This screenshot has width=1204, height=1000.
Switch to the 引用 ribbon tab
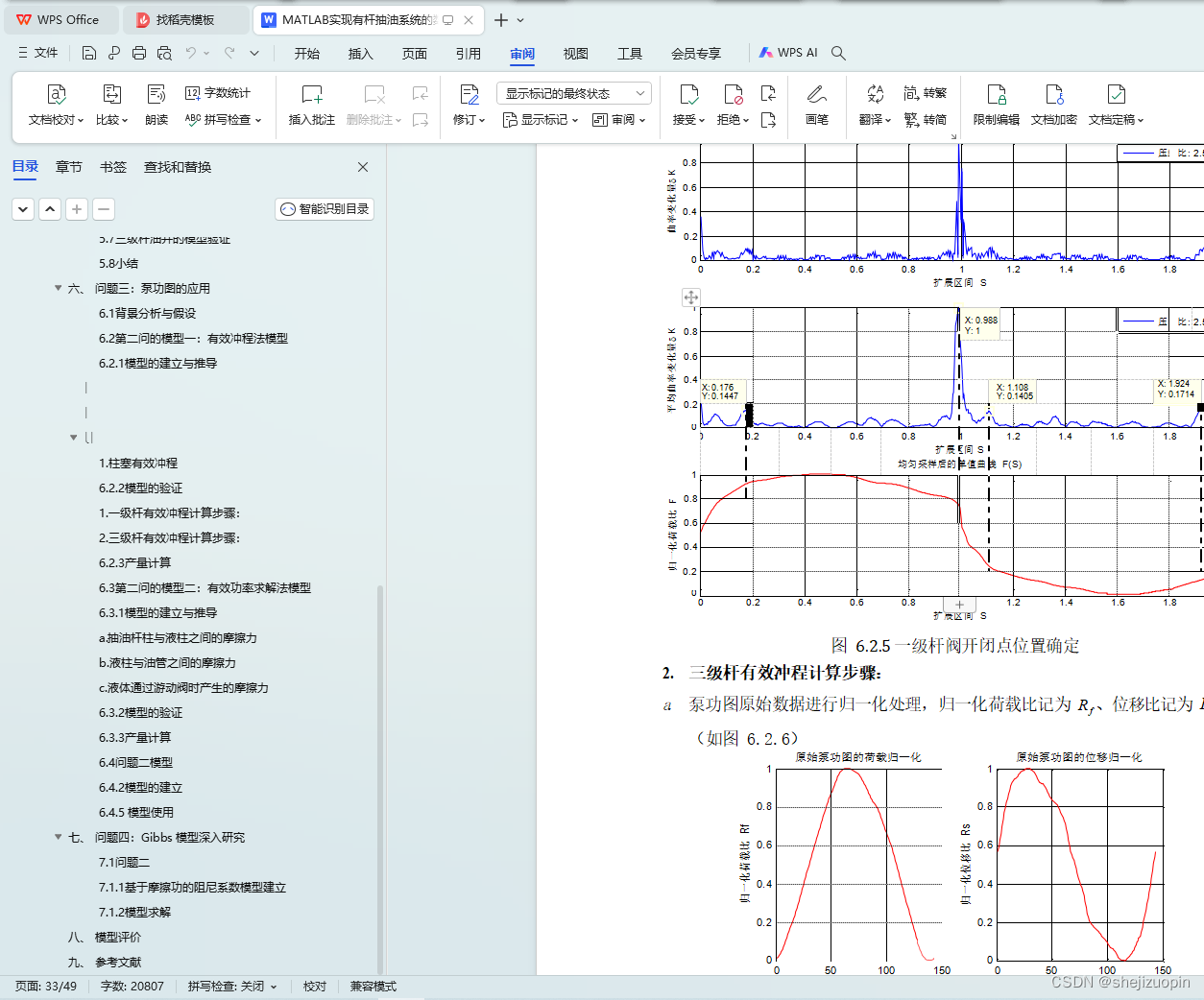pyautogui.click(x=469, y=54)
